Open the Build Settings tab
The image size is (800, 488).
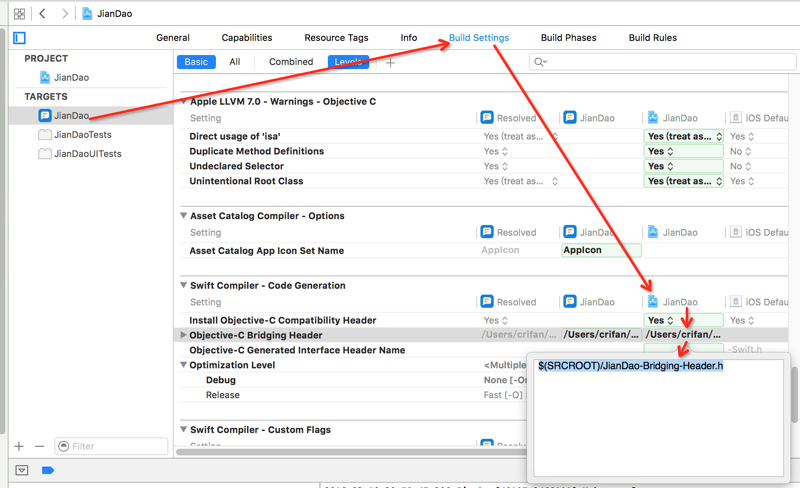click(479, 38)
